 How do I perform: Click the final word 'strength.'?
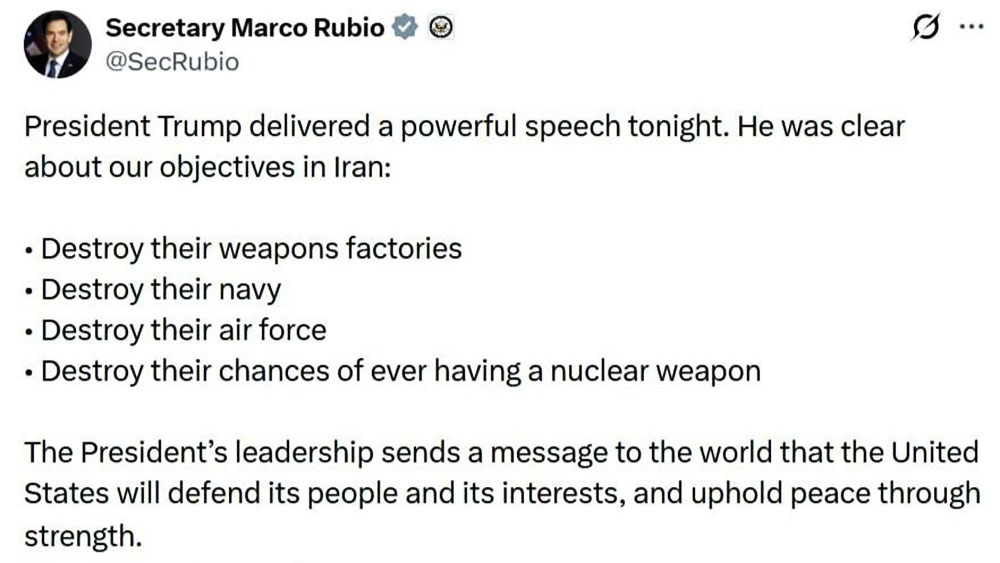coord(83,535)
